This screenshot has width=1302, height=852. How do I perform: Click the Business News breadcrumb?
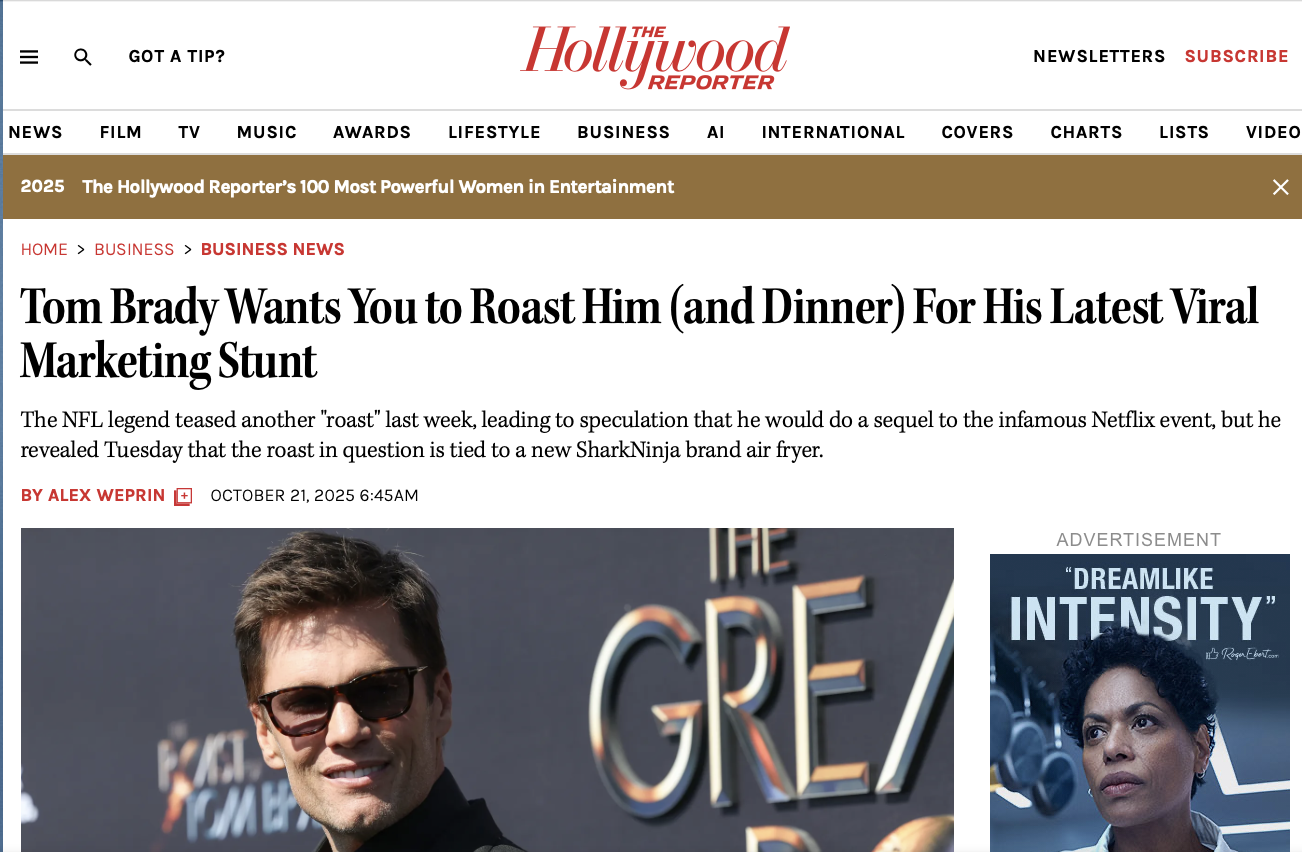pyautogui.click(x=273, y=249)
